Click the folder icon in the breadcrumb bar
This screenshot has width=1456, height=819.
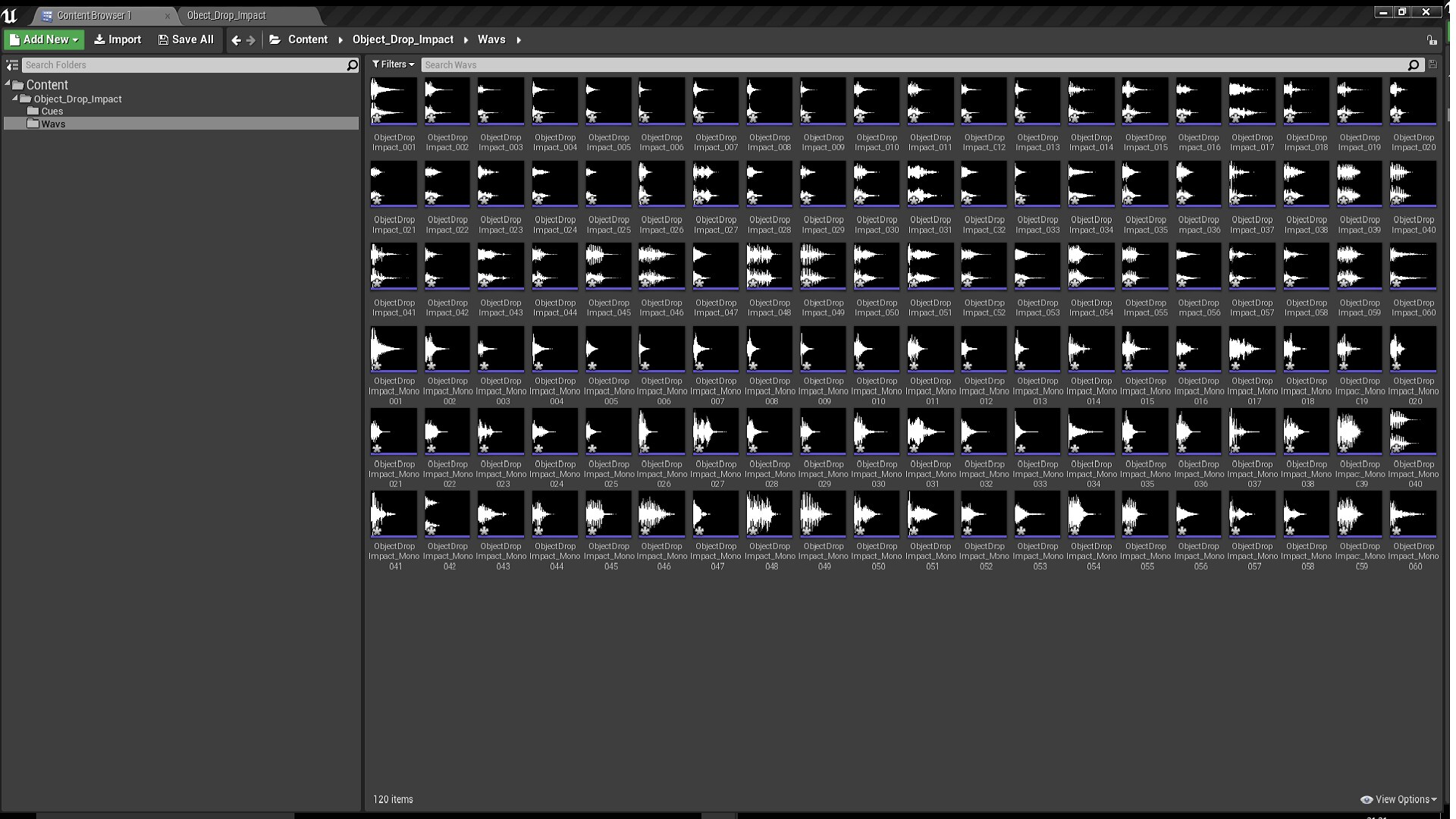[275, 39]
